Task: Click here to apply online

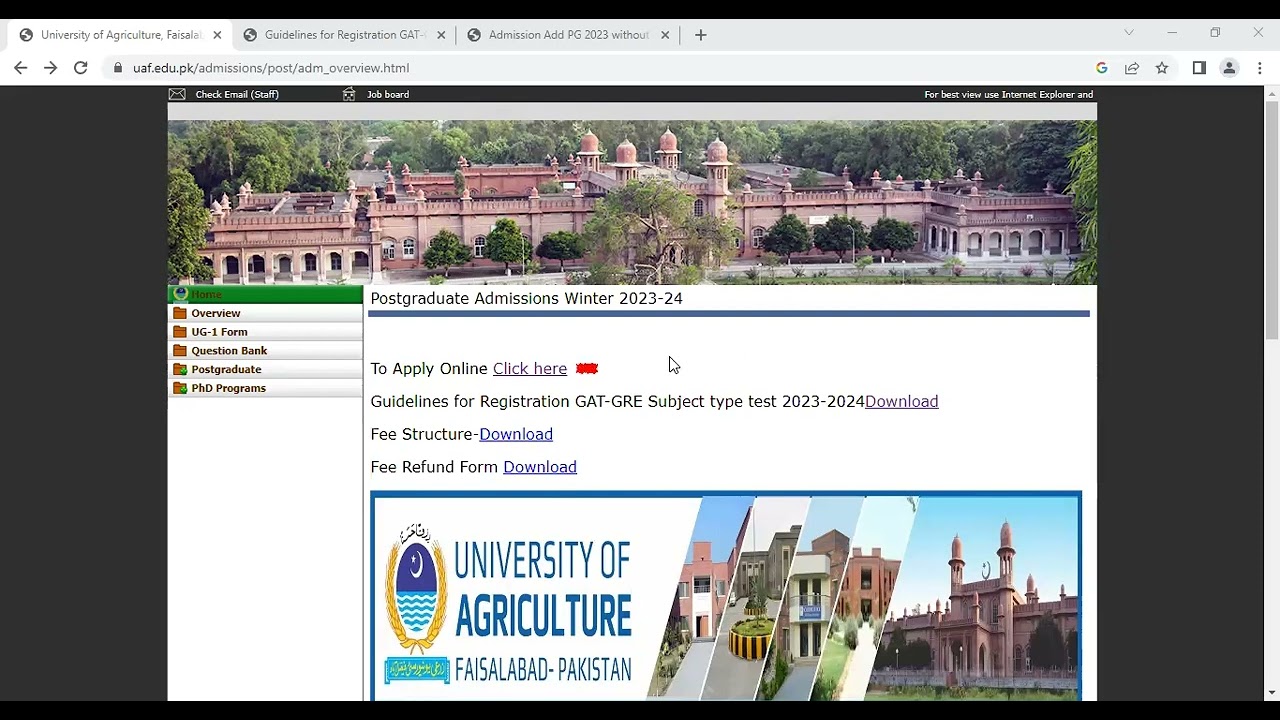Action: pyautogui.click(x=530, y=368)
